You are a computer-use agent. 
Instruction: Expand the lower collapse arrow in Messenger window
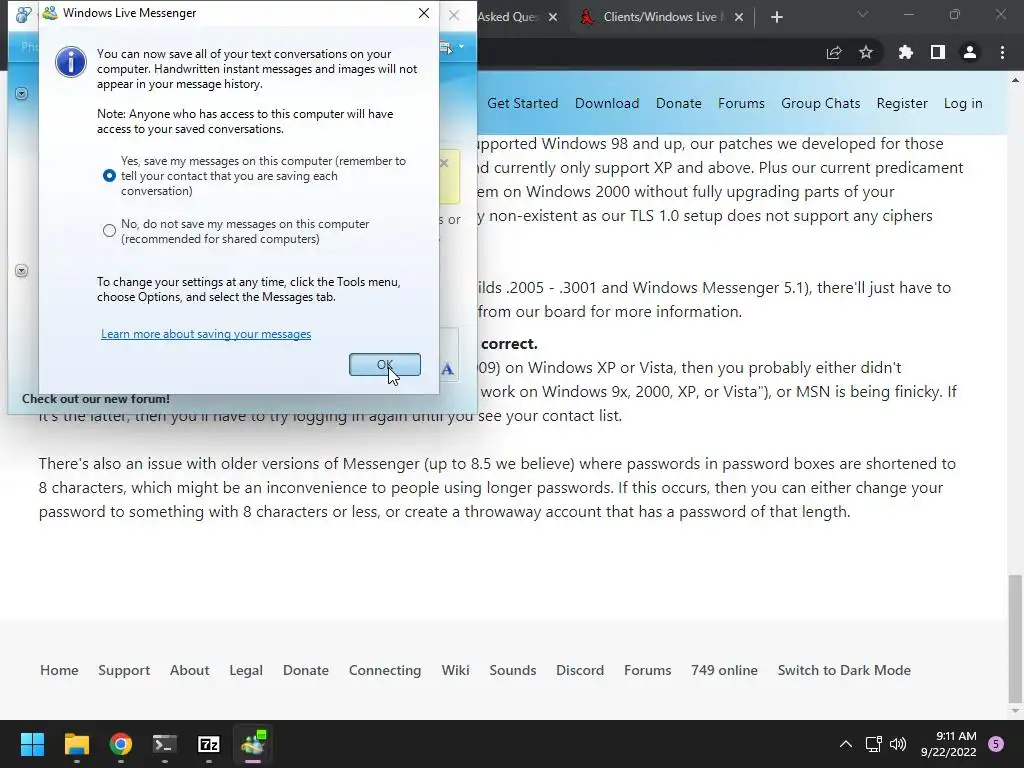click(x=22, y=270)
